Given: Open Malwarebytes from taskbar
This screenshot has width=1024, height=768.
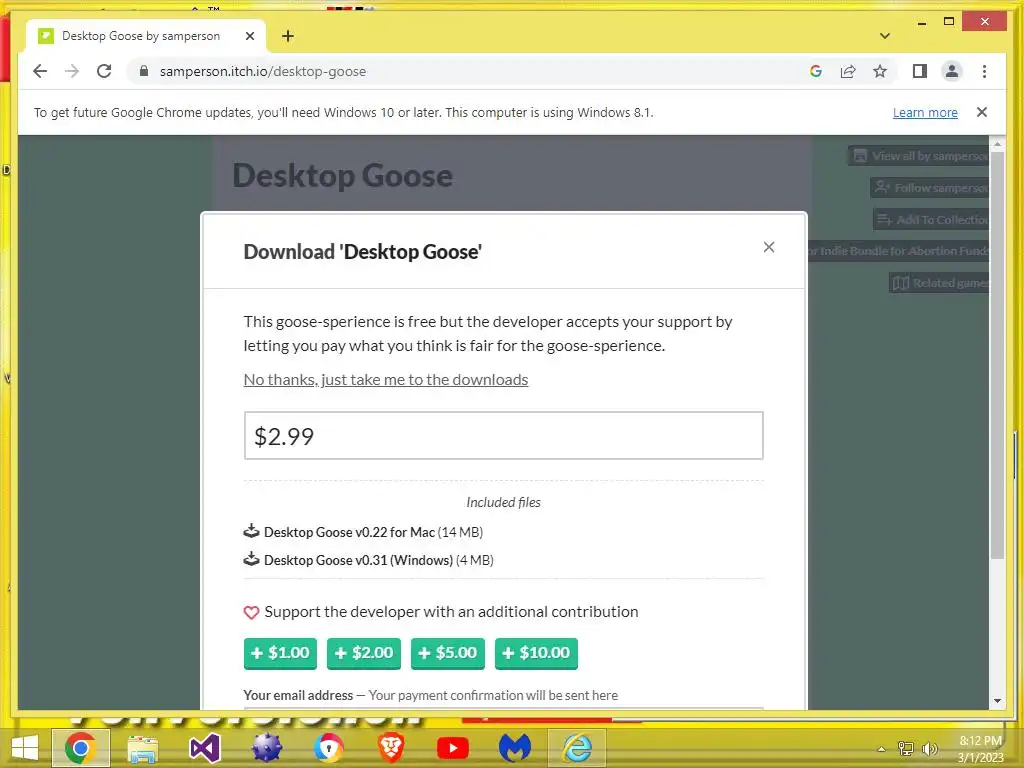Looking at the screenshot, I should [515, 748].
